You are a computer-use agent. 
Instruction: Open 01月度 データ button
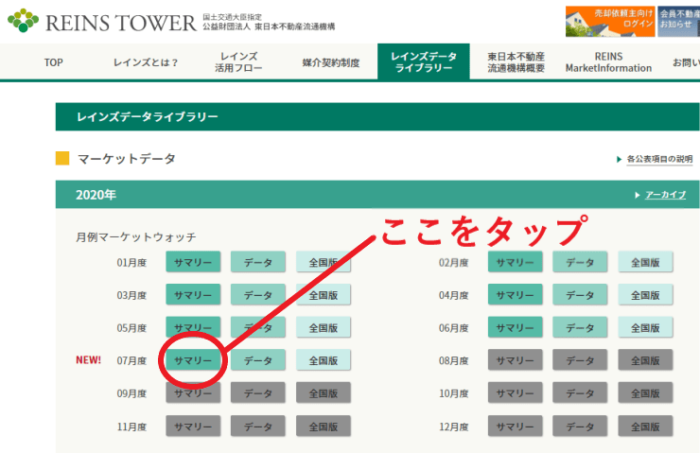(x=258, y=262)
